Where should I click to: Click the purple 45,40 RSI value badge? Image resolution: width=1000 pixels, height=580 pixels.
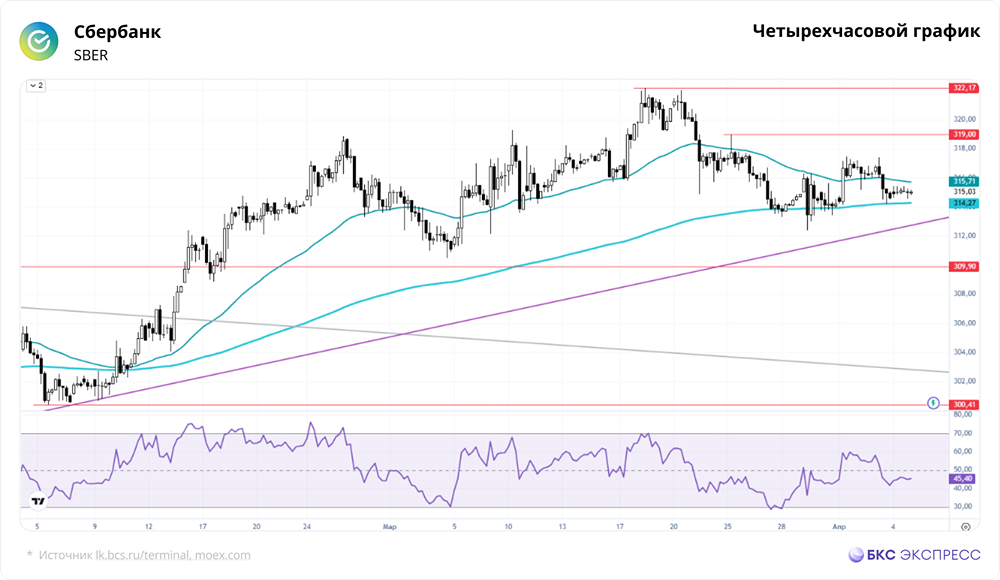pos(962,479)
